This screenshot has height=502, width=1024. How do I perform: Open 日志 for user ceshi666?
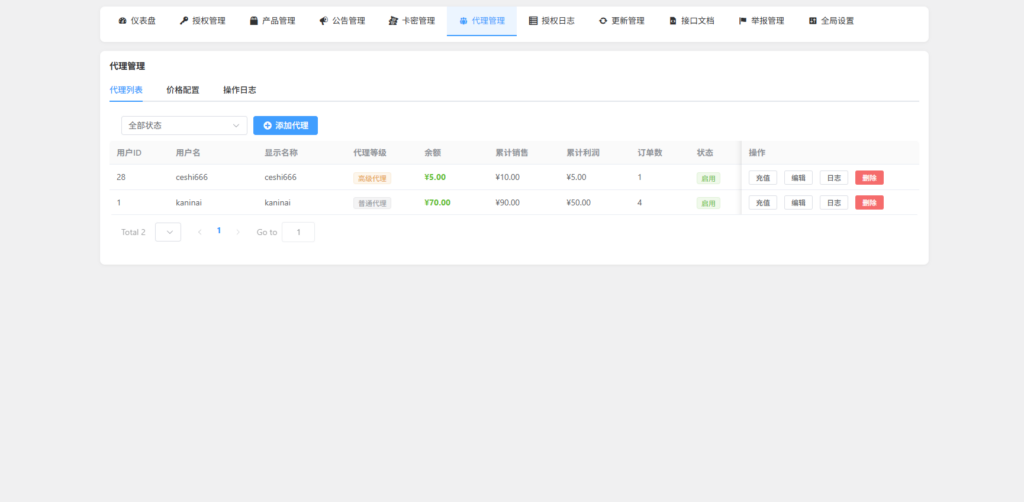click(833, 178)
